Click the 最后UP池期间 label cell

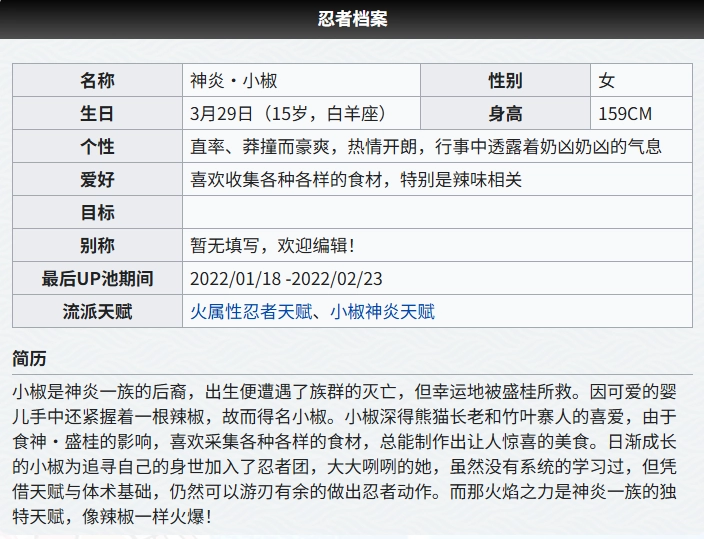98,279
